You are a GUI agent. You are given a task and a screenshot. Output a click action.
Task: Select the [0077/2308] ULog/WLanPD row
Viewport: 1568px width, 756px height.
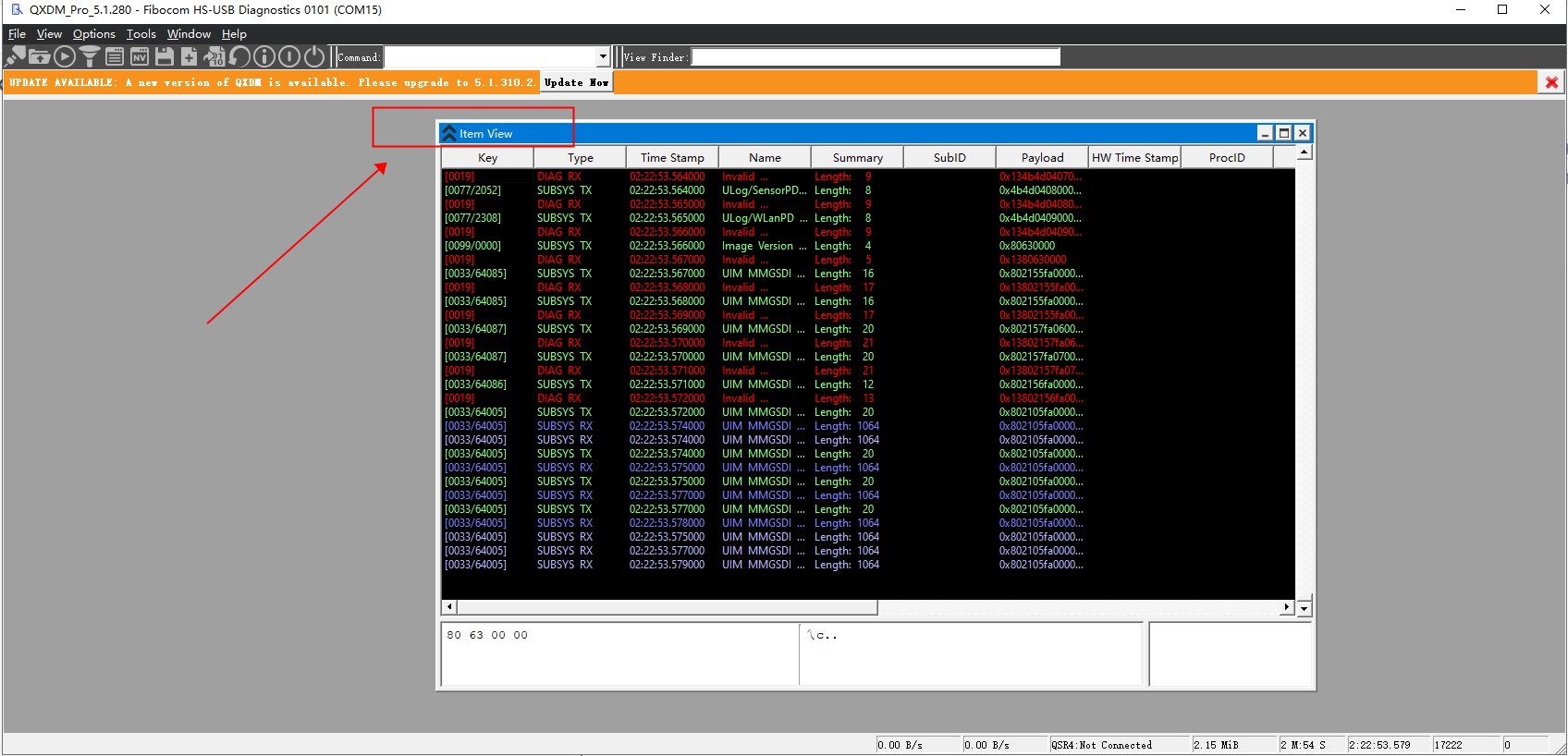pos(868,218)
